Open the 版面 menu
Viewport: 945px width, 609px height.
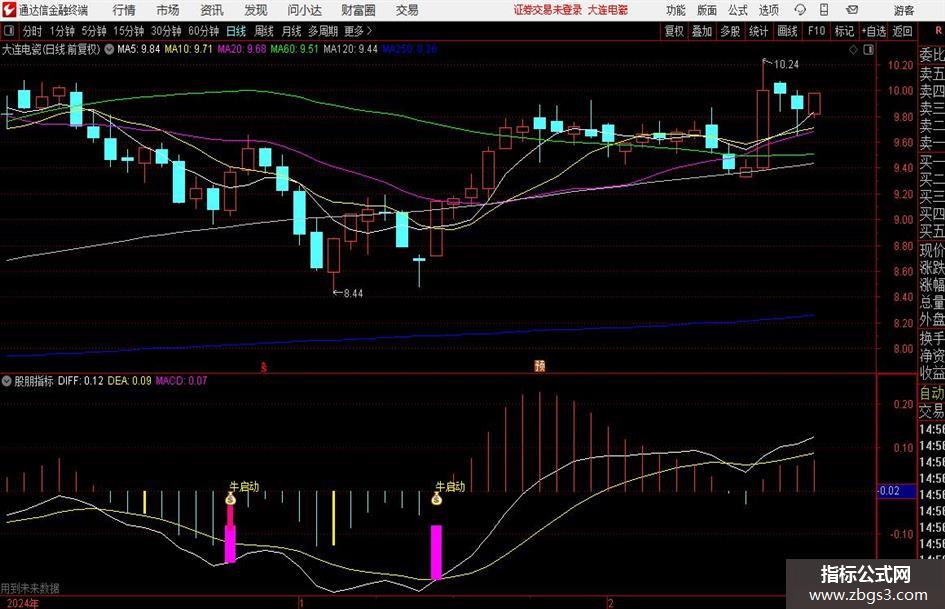[706, 10]
